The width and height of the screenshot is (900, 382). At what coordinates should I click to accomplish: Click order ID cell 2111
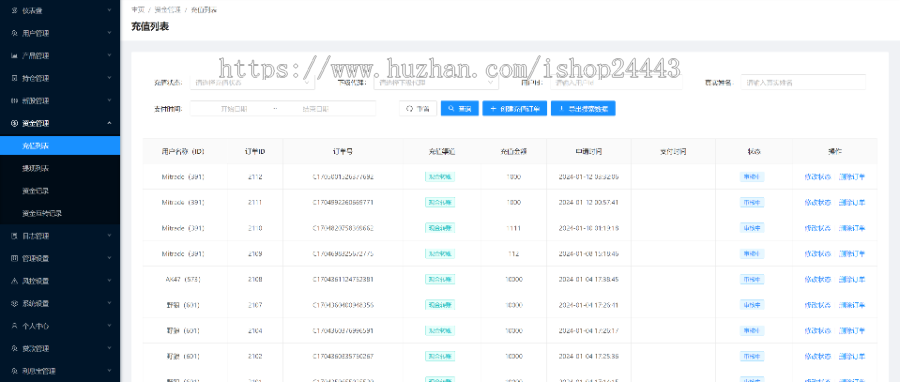[x=255, y=202]
